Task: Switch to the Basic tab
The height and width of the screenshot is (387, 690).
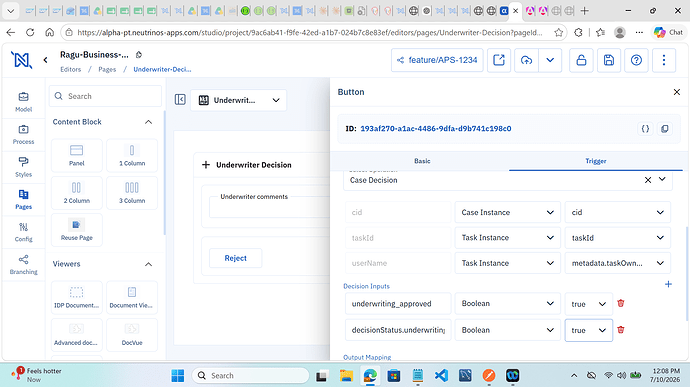Action: click(422, 161)
